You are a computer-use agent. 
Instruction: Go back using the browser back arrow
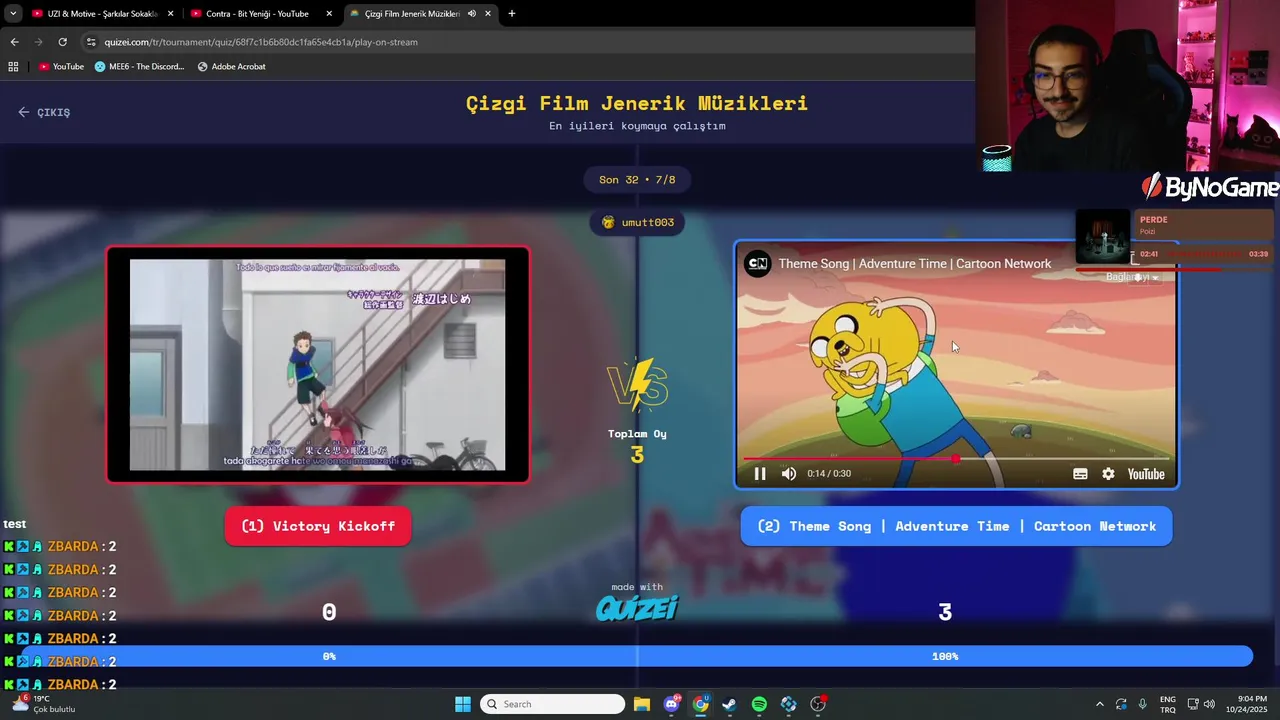coord(14,42)
